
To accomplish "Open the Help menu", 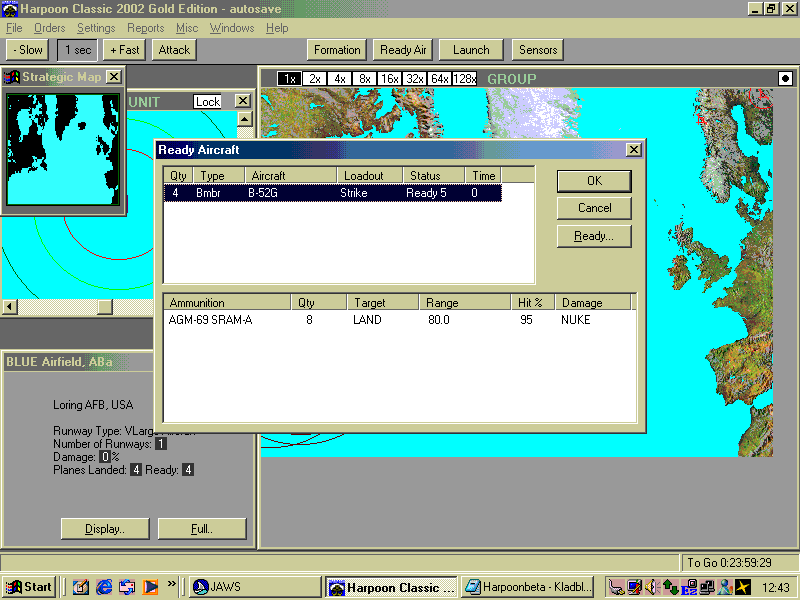I will click(277, 28).
